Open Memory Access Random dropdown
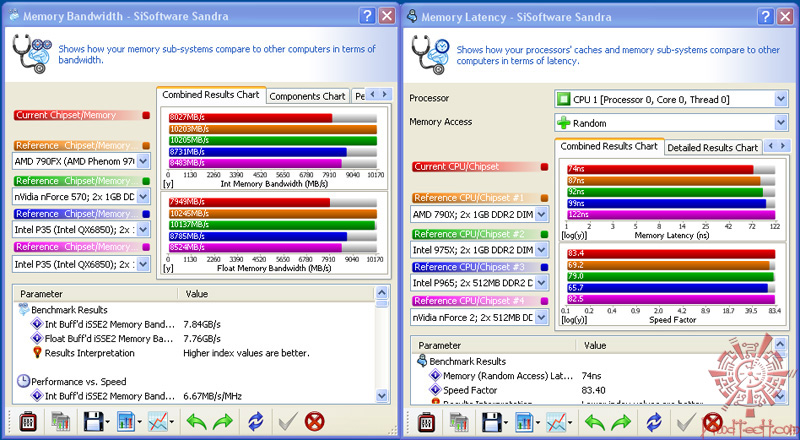The image size is (800, 440). [x=781, y=123]
